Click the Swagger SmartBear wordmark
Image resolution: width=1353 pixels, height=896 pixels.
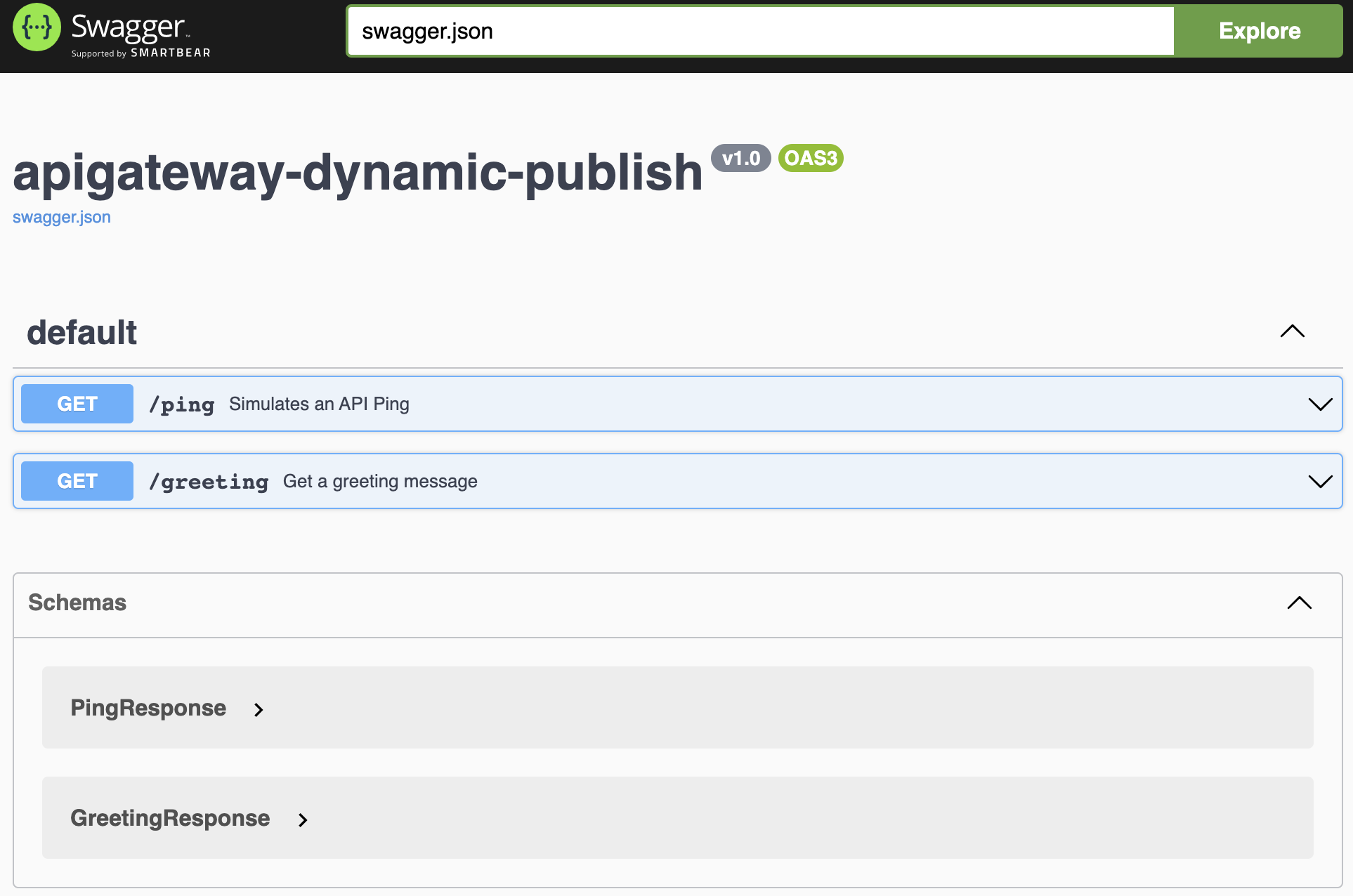pyautogui.click(x=140, y=34)
